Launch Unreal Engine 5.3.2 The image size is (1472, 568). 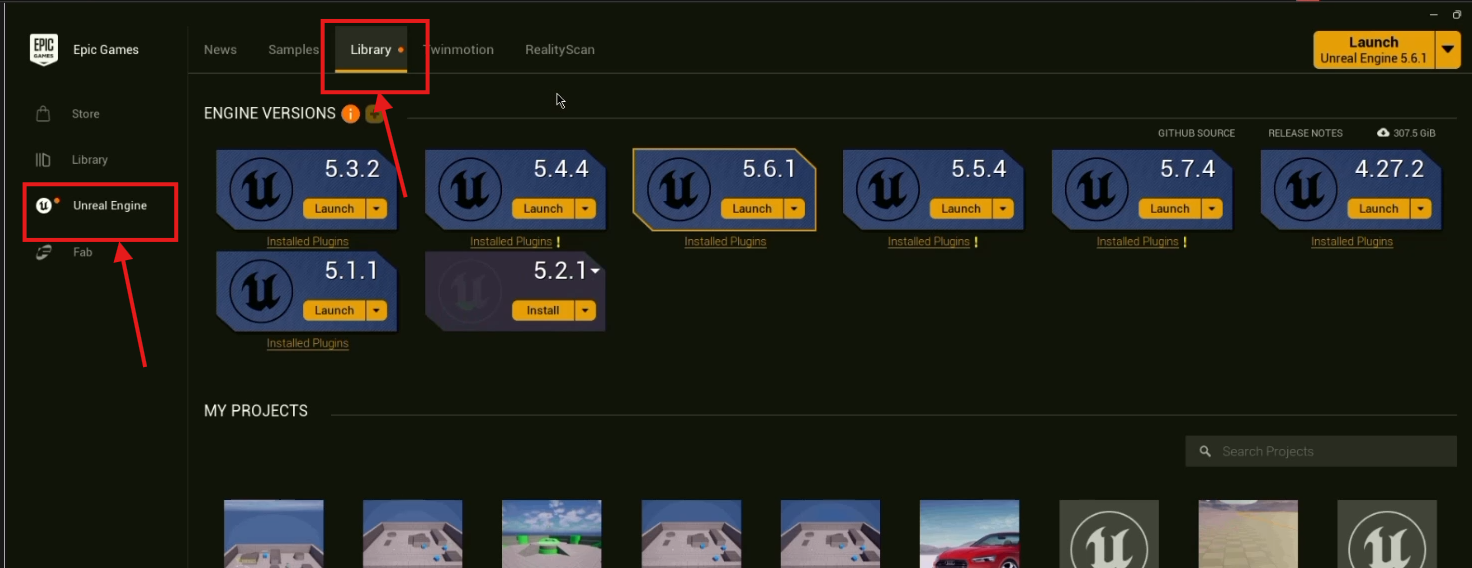334,209
